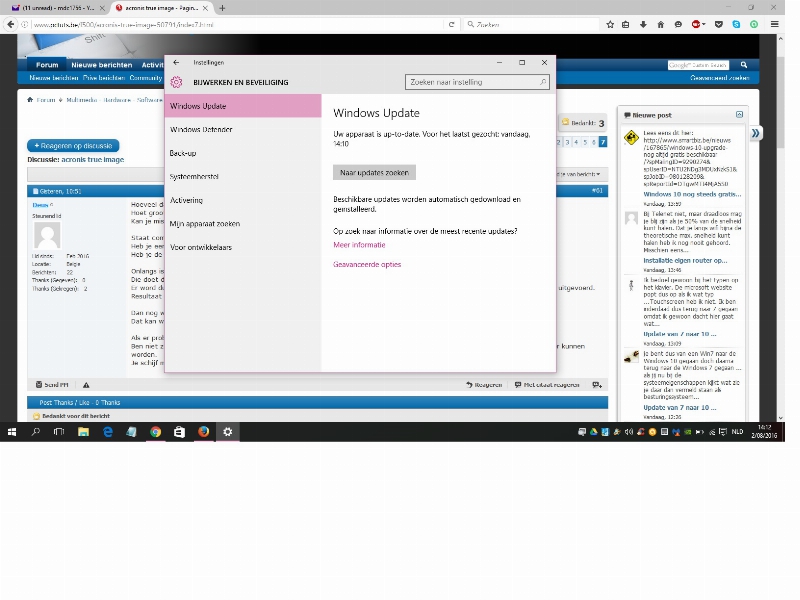Launch Microsoft Edge from the taskbar
The width and height of the screenshot is (800, 600).
tap(108, 432)
